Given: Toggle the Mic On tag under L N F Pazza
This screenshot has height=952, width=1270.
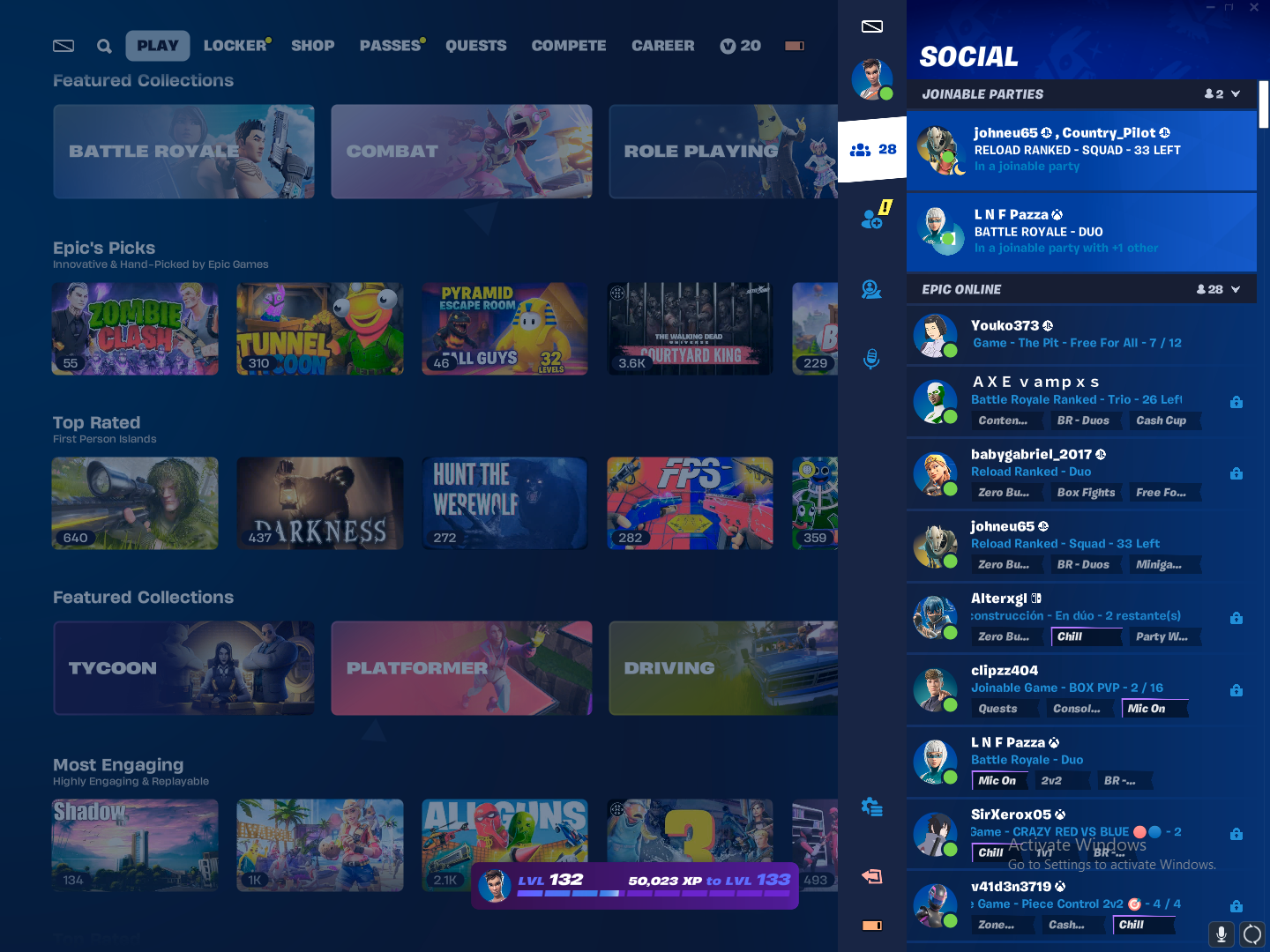Looking at the screenshot, I should point(1001,781).
